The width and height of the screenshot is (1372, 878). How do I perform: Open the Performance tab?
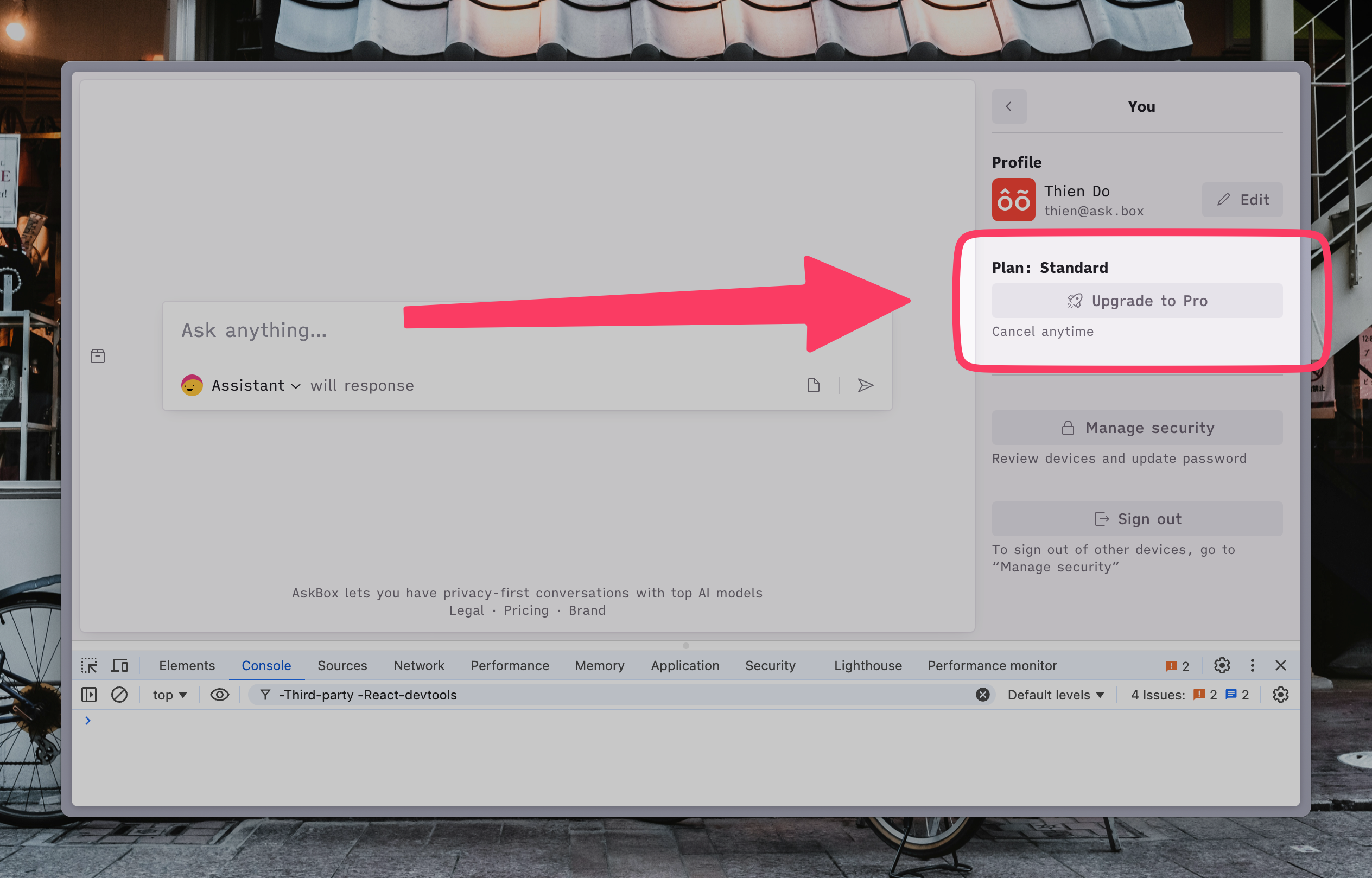(x=510, y=665)
